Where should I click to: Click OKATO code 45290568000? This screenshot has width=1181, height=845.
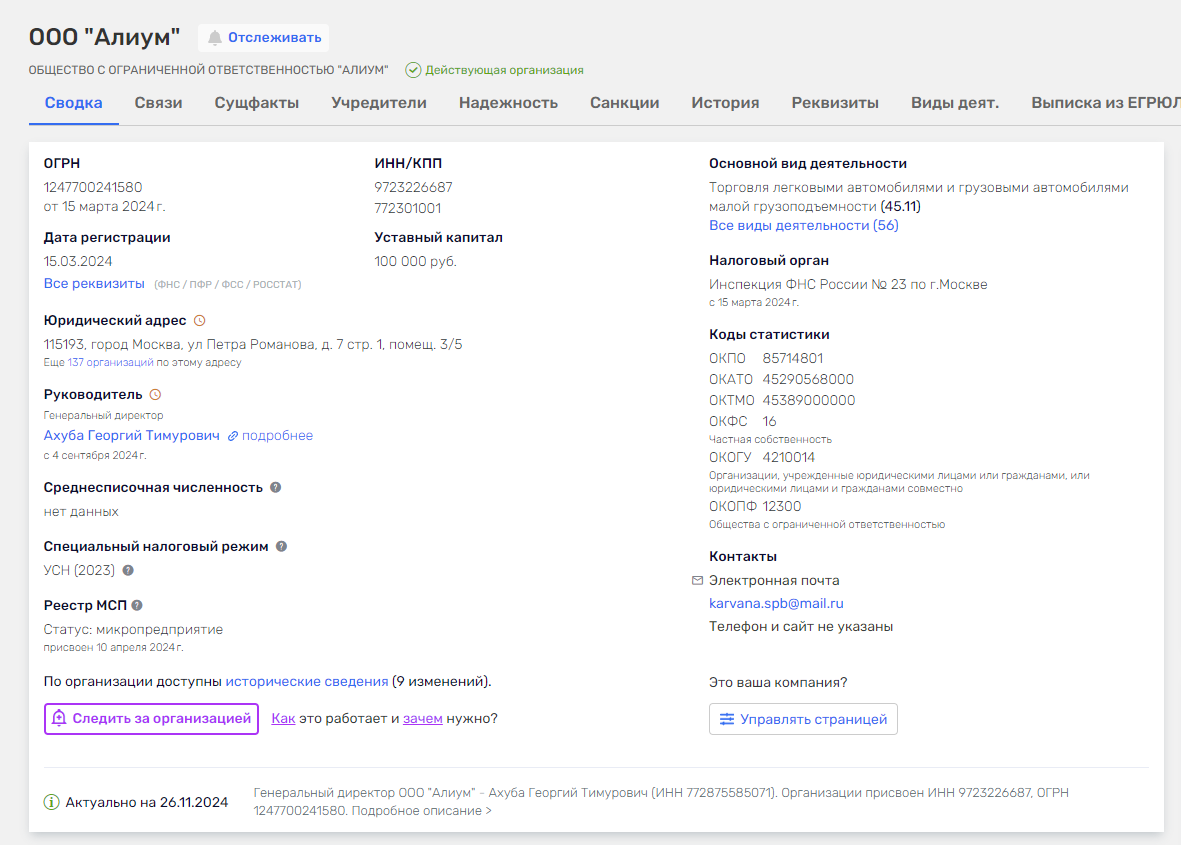pos(808,380)
